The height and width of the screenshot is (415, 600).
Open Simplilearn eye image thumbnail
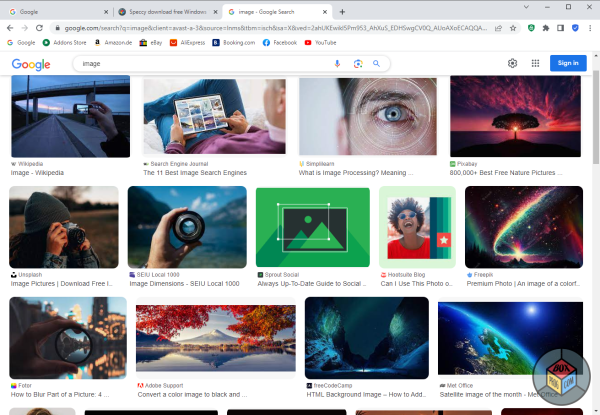click(x=368, y=116)
